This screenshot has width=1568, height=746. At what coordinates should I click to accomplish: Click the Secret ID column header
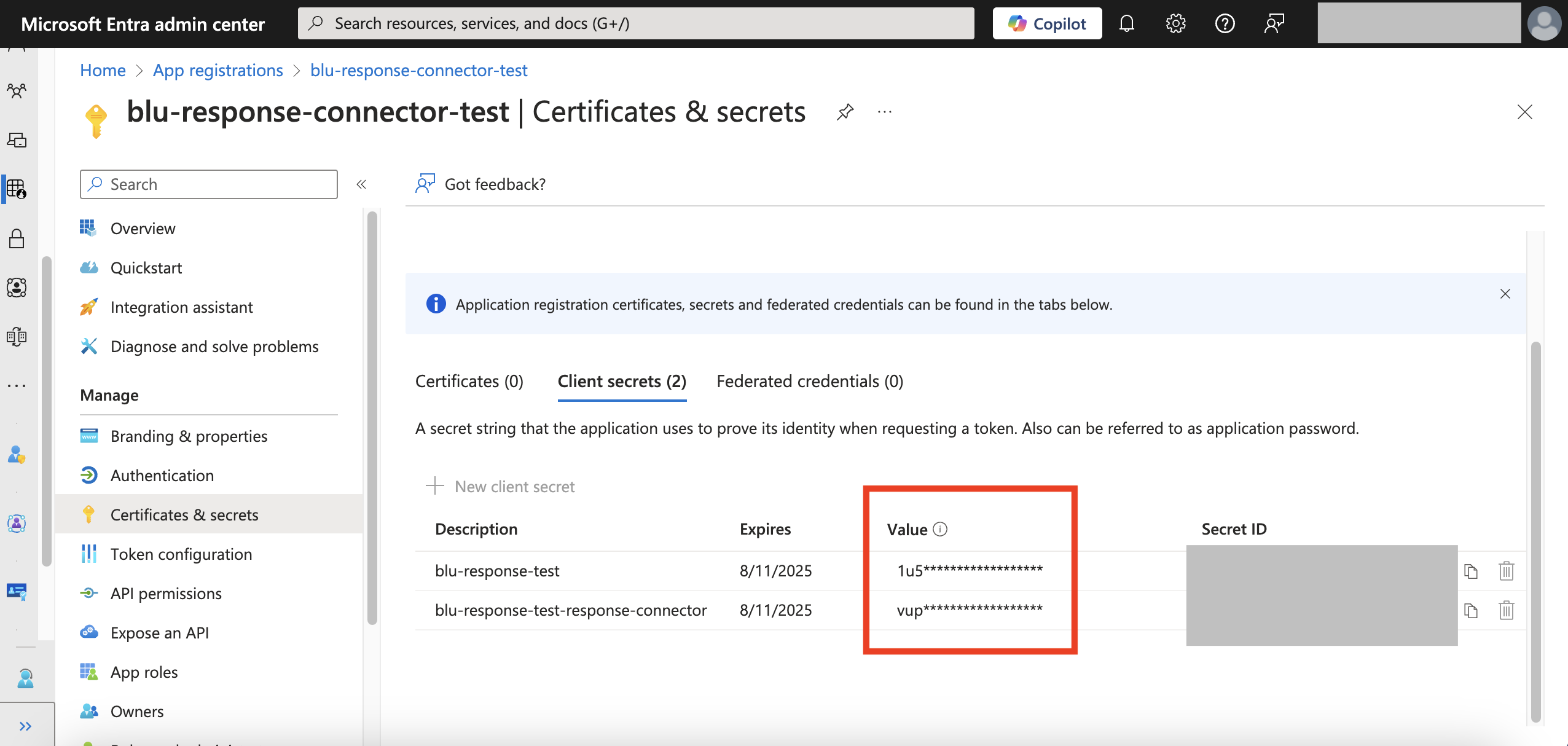[1234, 529]
